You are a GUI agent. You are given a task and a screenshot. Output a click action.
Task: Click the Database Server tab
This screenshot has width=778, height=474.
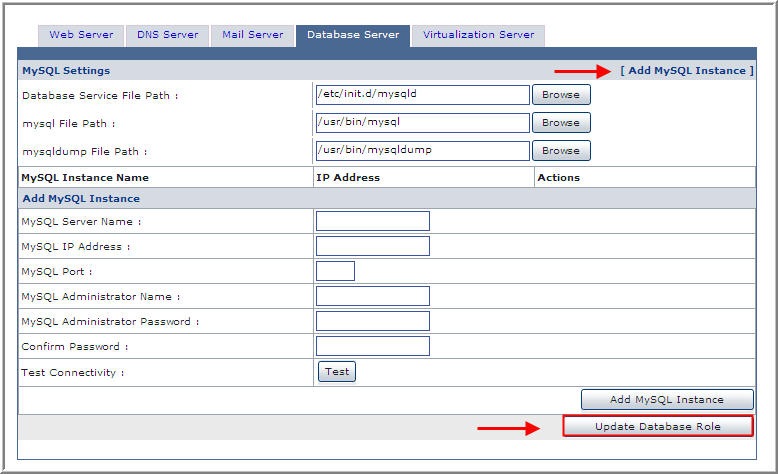pyautogui.click(x=353, y=35)
